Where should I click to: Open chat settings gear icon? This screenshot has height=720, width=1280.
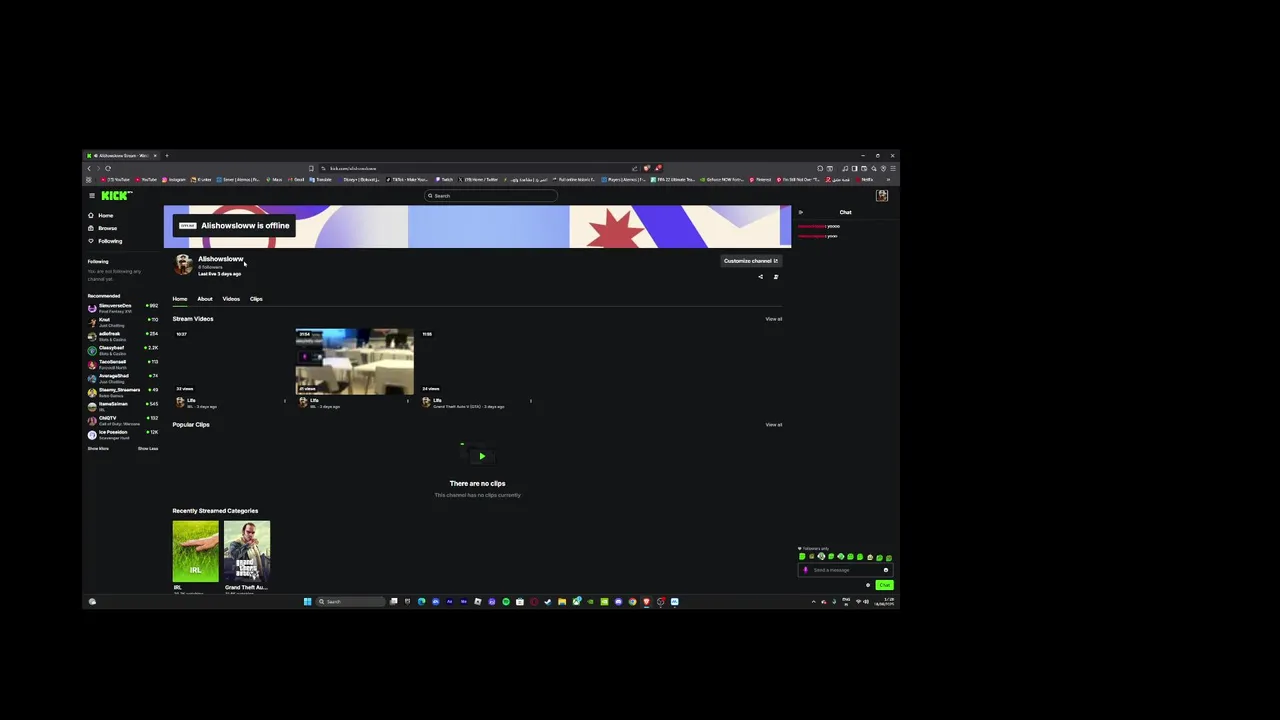867,585
